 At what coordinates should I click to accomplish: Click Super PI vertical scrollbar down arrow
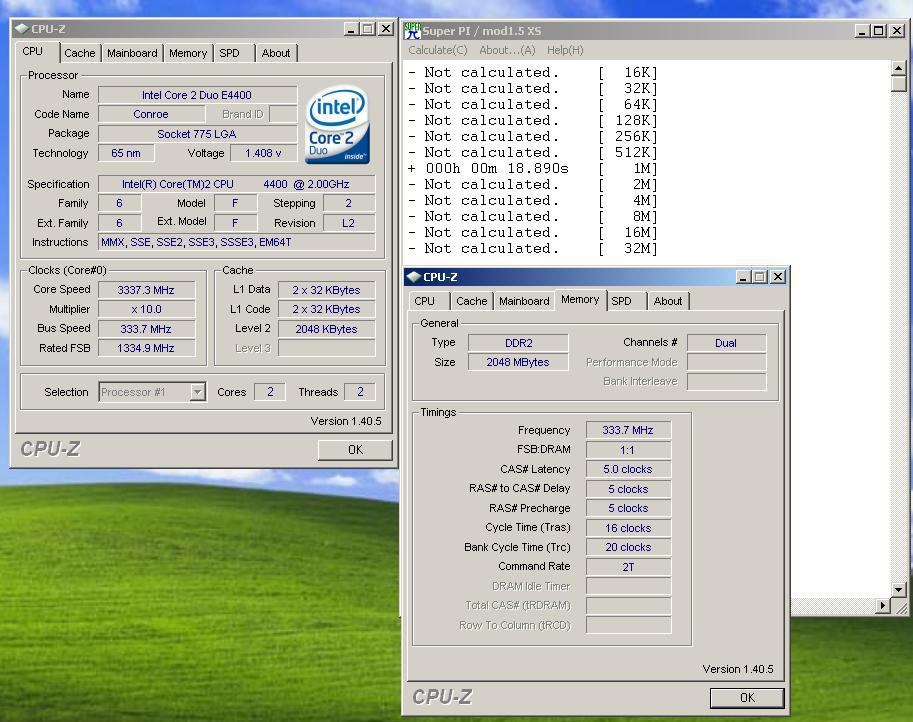pyautogui.click(x=898, y=590)
